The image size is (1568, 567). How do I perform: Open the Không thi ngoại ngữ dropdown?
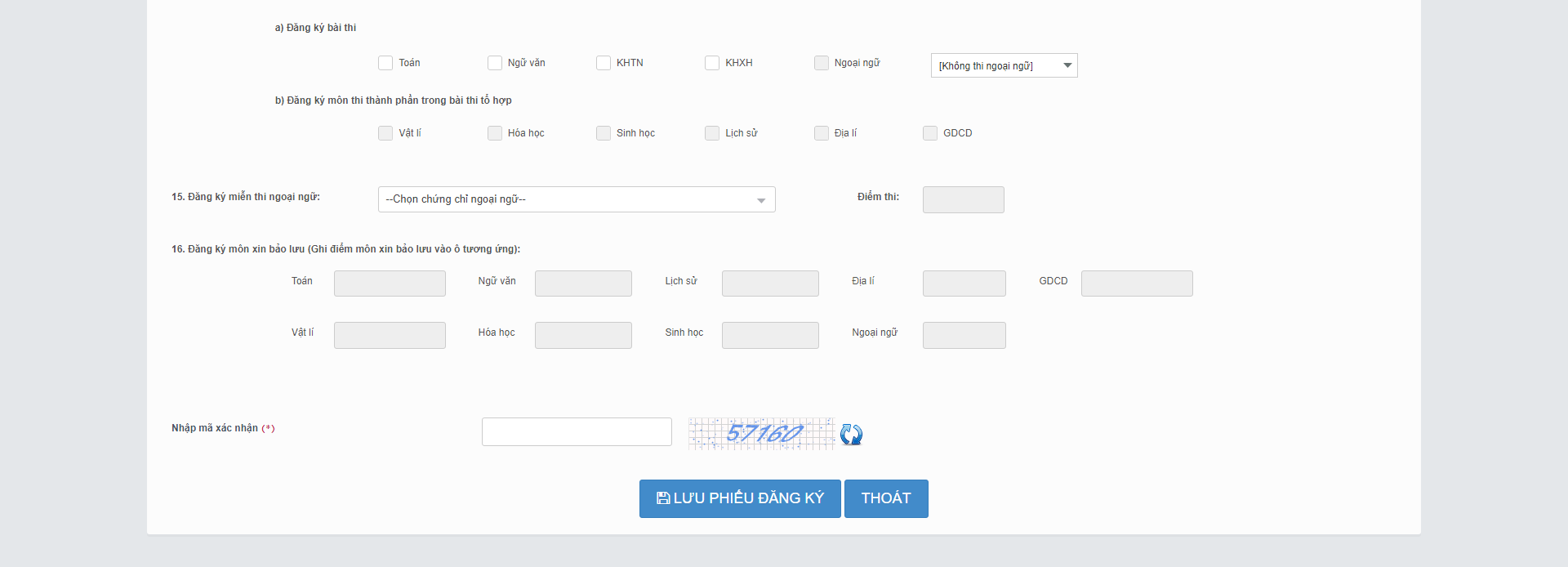click(1004, 65)
